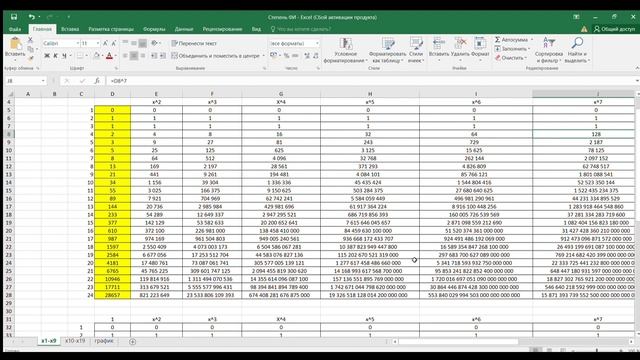The image size is (640, 360).
Task: Save the workbook via the floppy icon
Action: point(14,17)
